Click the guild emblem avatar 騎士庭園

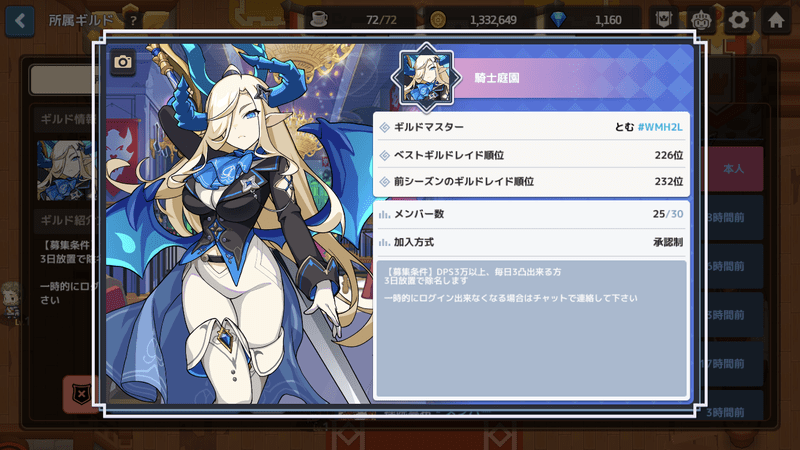(426, 78)
